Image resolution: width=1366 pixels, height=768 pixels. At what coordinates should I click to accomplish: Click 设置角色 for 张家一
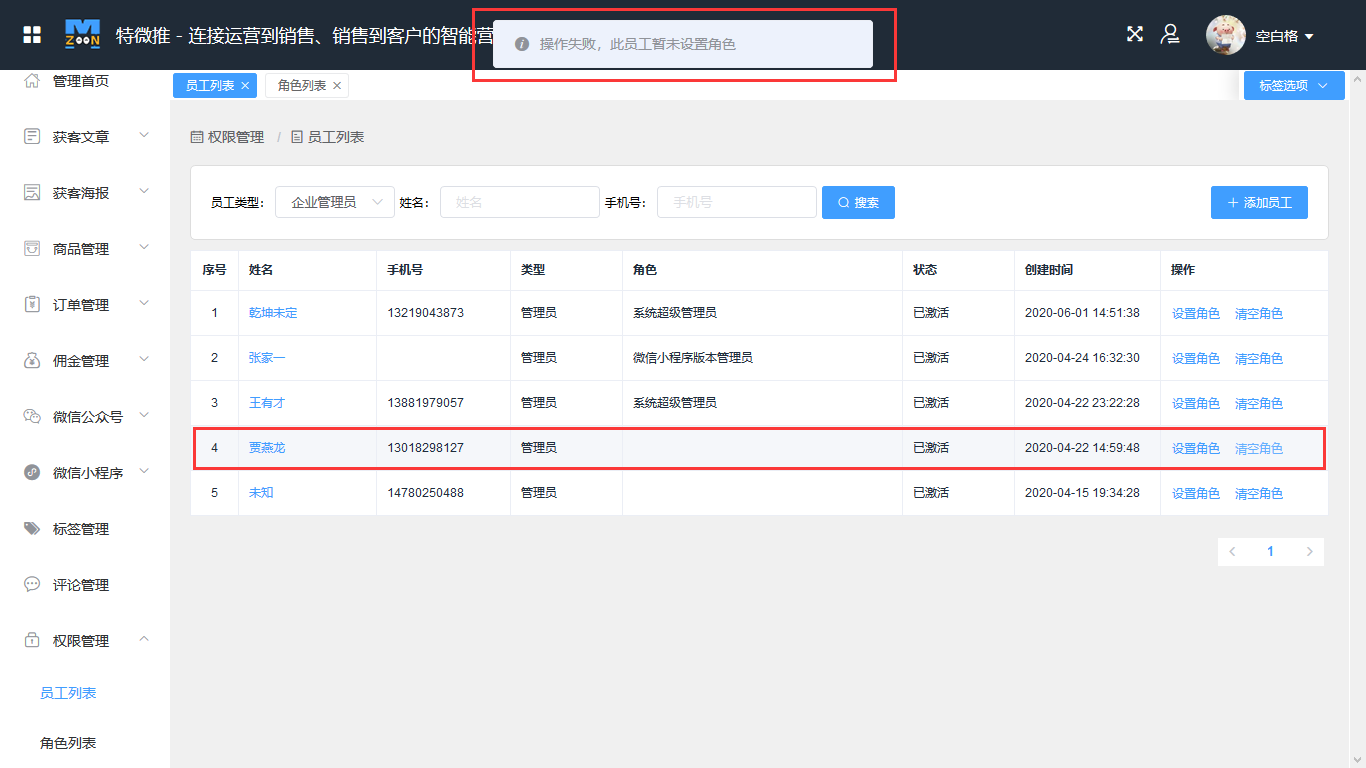click(1196, 358)
